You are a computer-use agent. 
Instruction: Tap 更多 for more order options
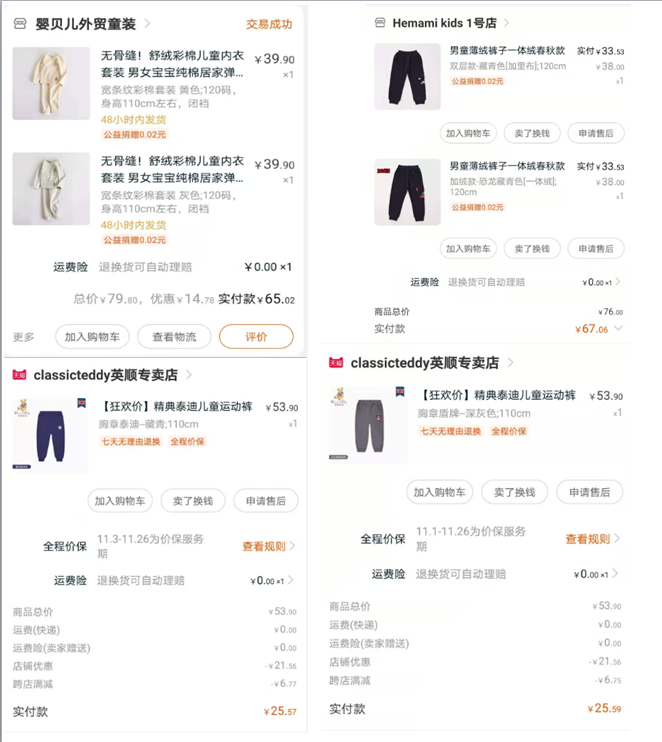[24, 337]
